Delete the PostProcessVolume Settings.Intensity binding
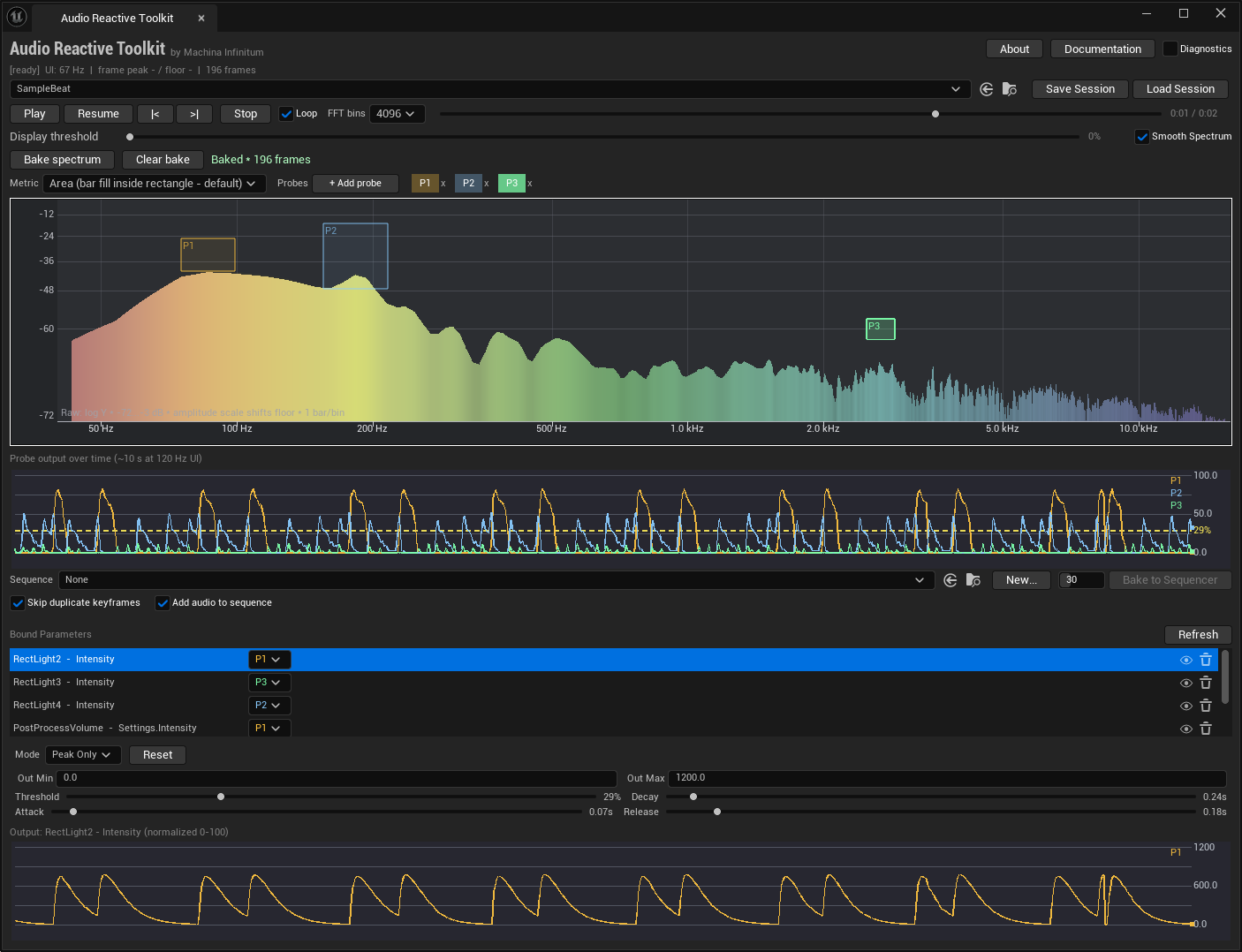 click(x=1206, y=729)
